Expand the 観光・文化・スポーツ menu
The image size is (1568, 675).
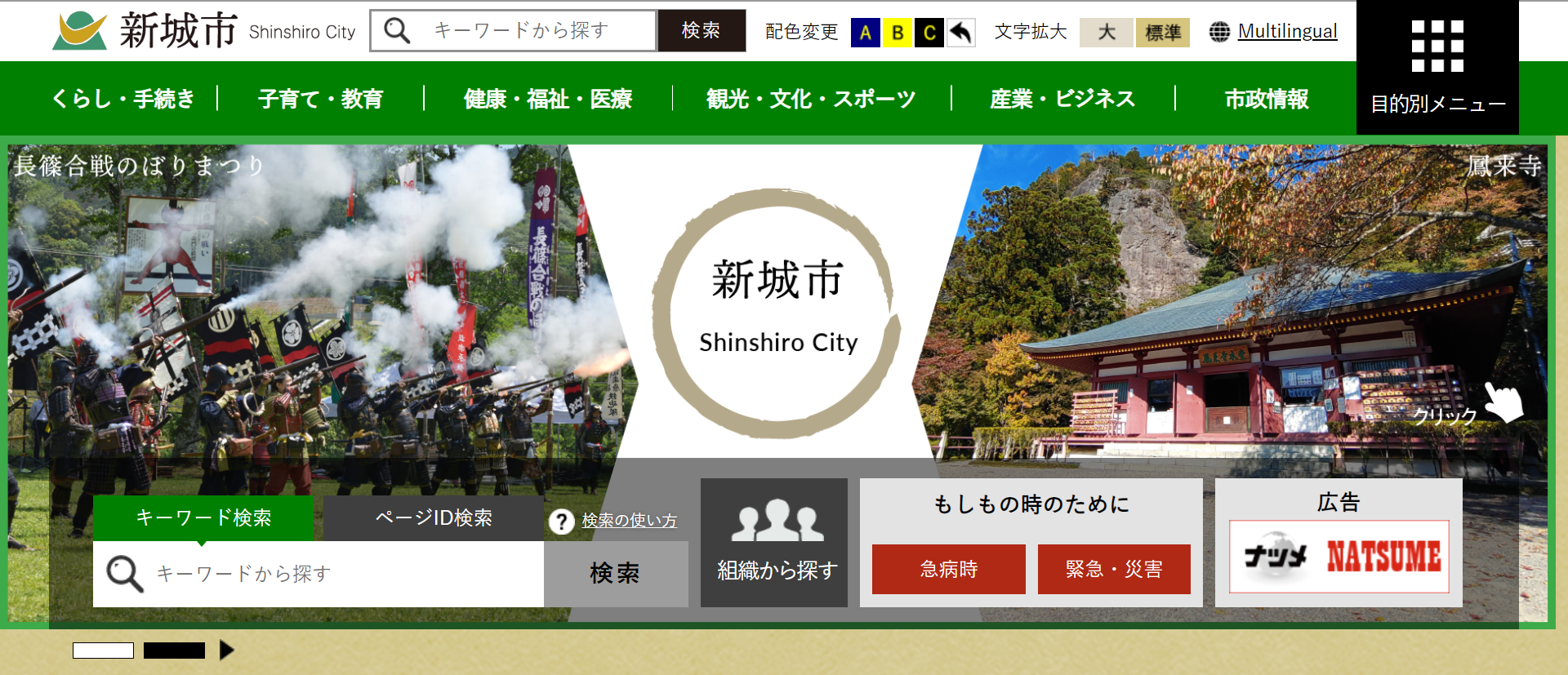(811, 99)
